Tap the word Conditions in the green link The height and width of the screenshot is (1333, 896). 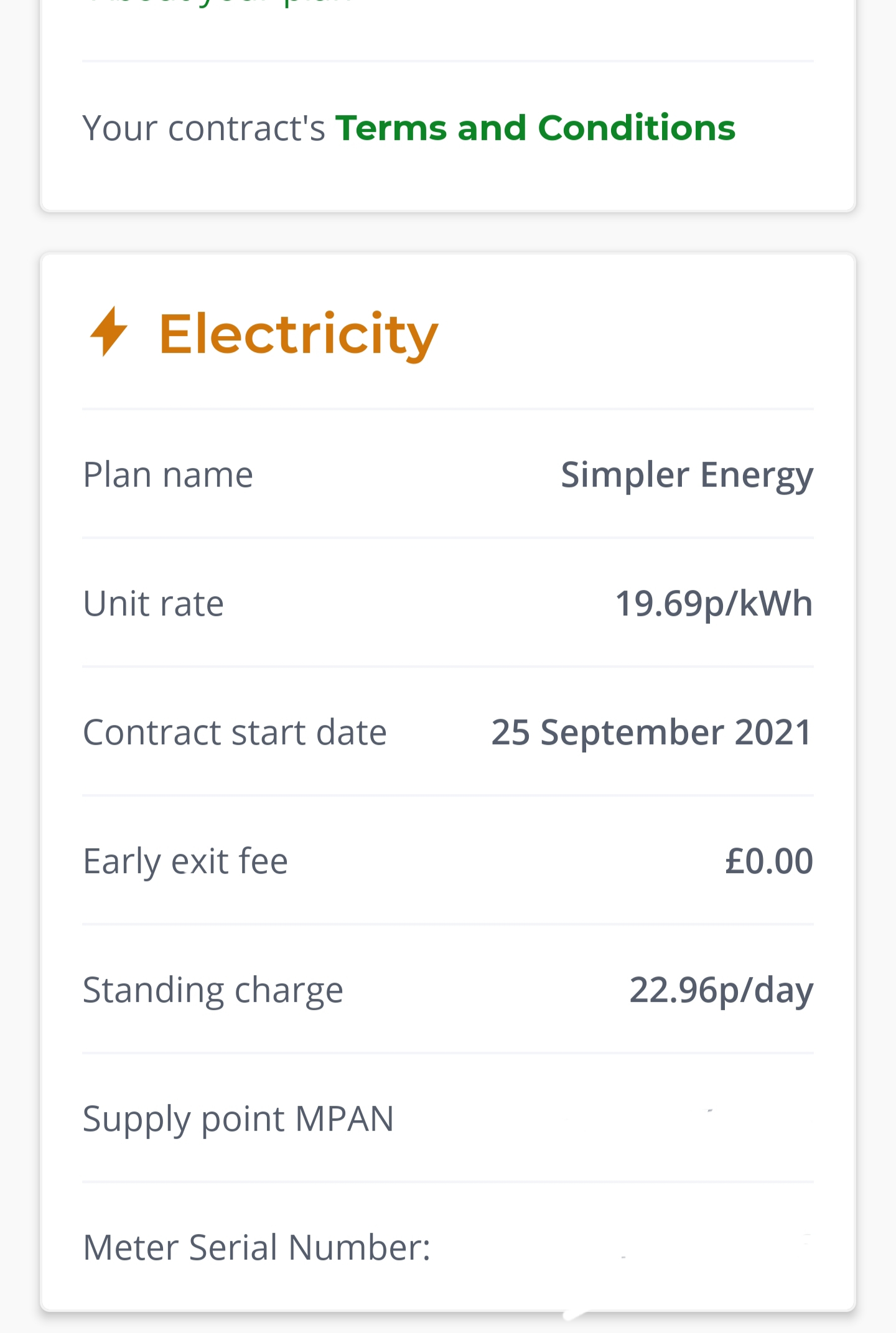coord(637,128)
